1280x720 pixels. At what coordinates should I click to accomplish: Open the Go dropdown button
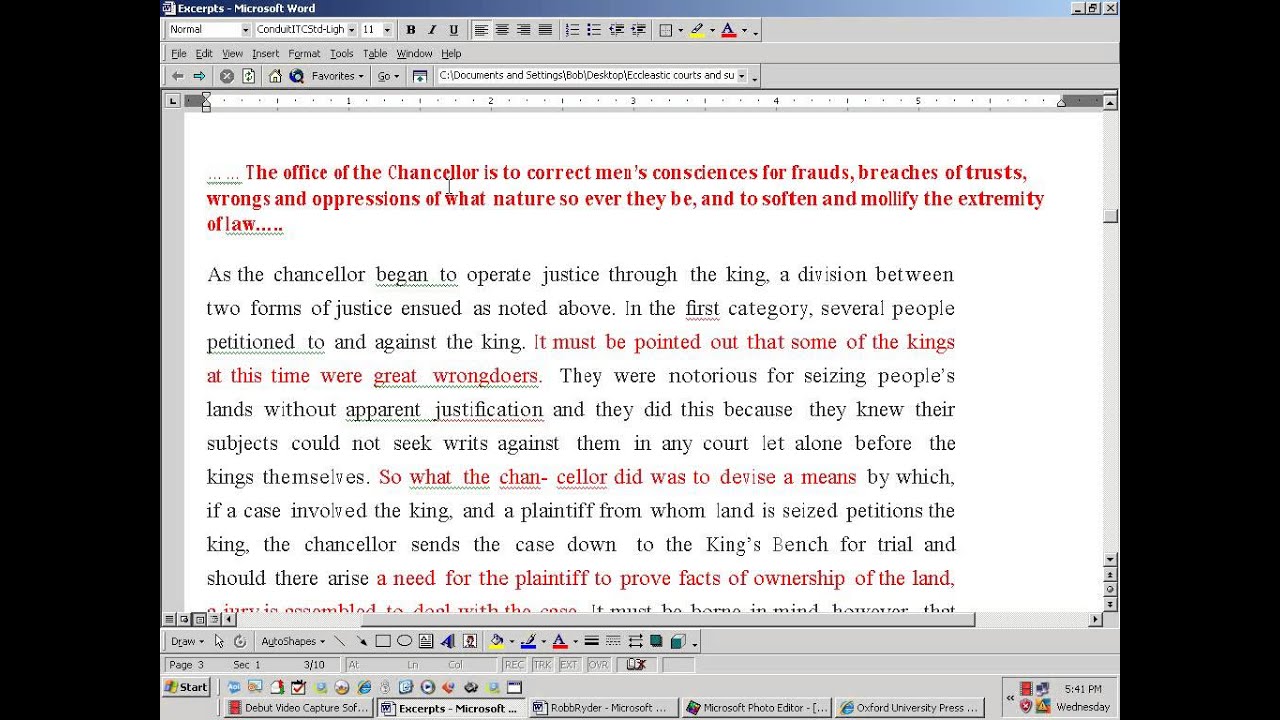click(388, 76)
